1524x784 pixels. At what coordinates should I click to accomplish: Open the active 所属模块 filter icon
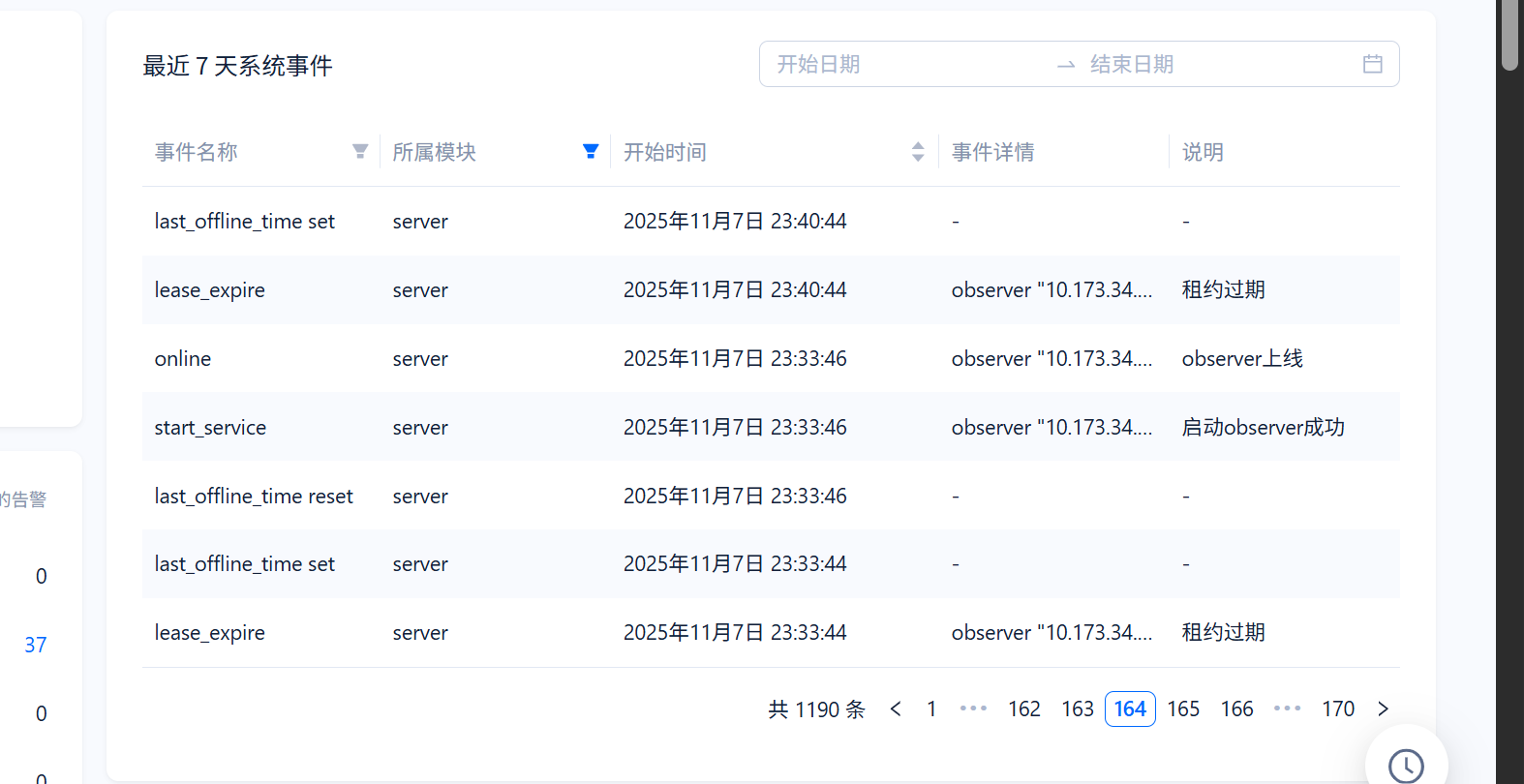(x=591, y=152)
